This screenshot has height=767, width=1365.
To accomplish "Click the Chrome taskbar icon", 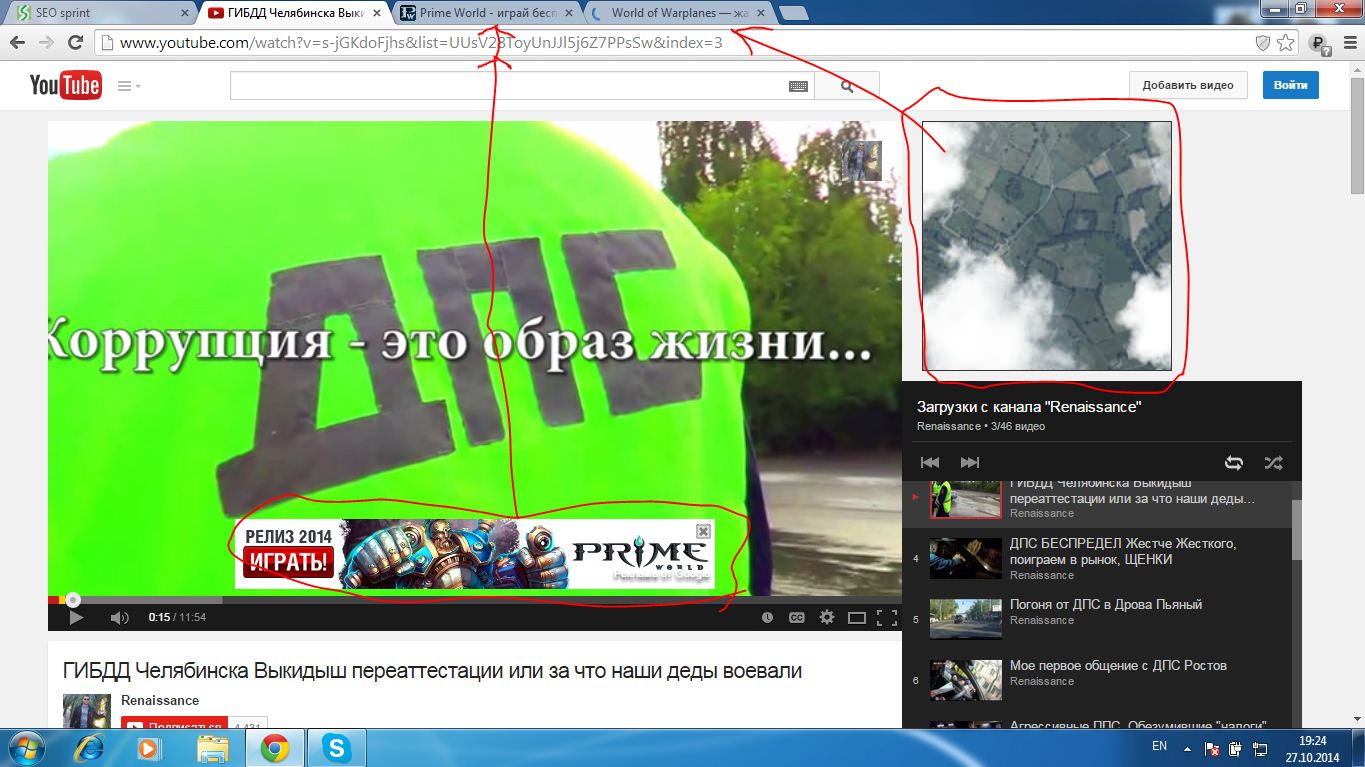I will point(274,748).
